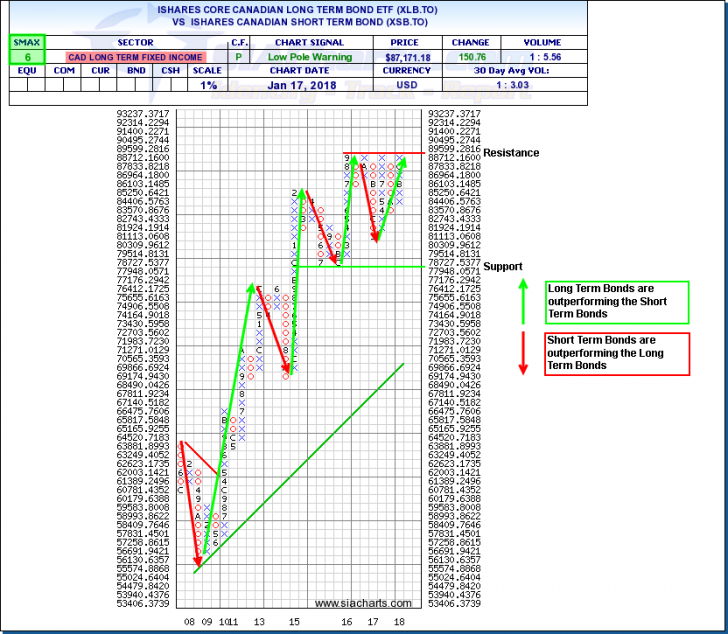Click the CHART SIGNAL header

click(309, 43)
